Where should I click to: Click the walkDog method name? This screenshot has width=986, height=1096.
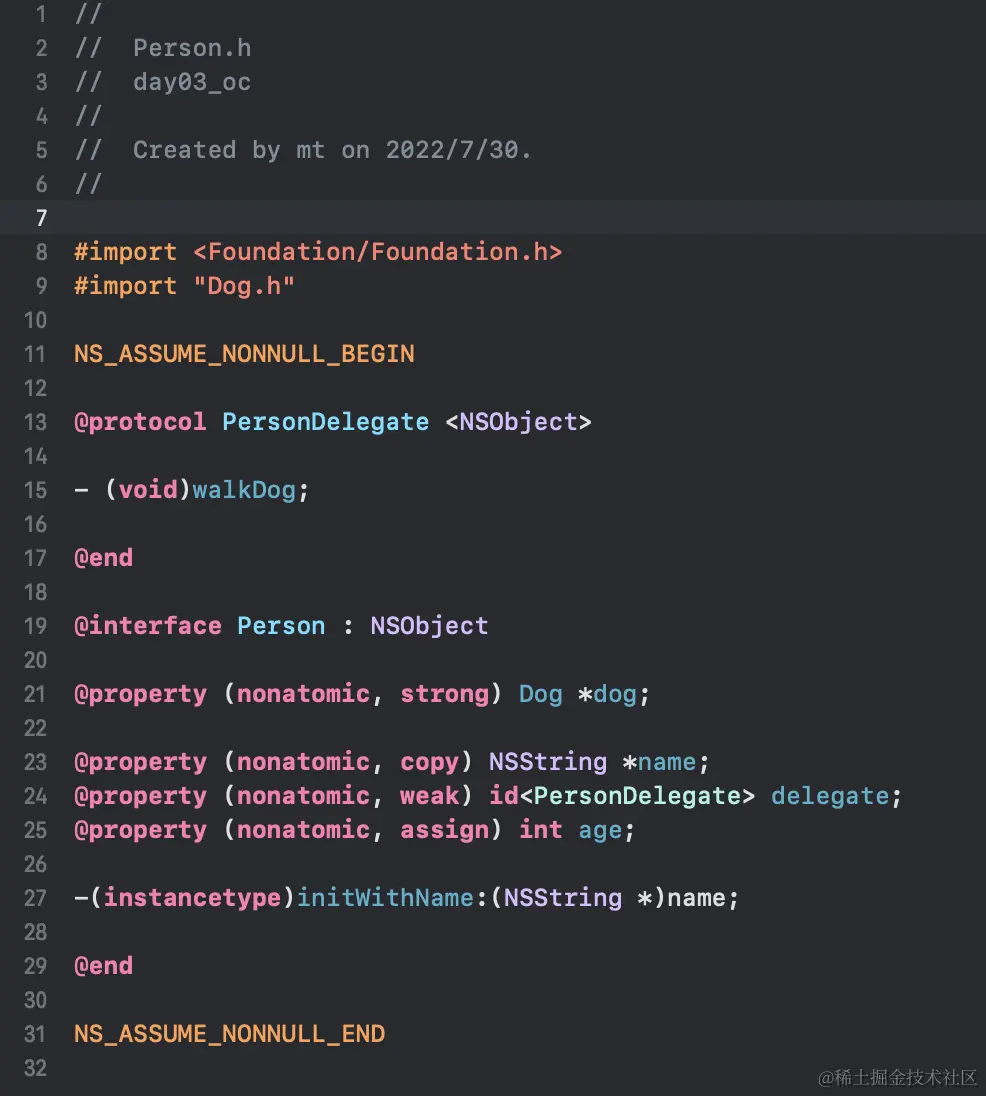pos(244,490)
